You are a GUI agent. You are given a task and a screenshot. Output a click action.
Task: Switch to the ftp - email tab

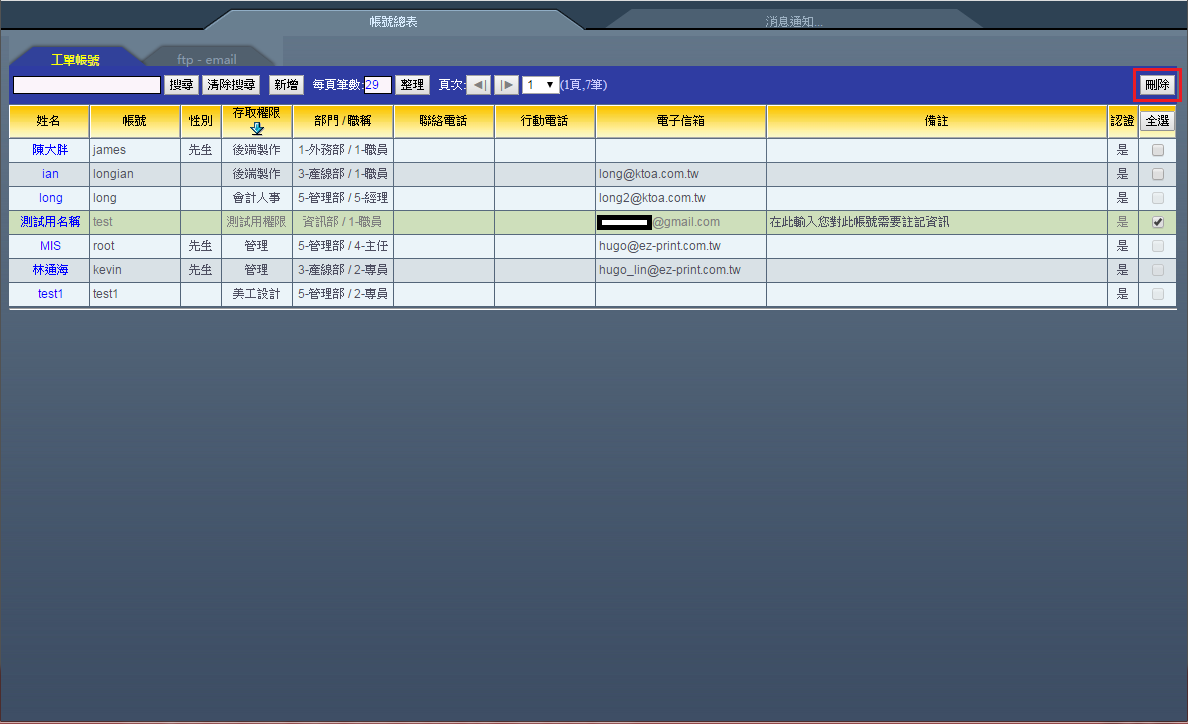207,60
